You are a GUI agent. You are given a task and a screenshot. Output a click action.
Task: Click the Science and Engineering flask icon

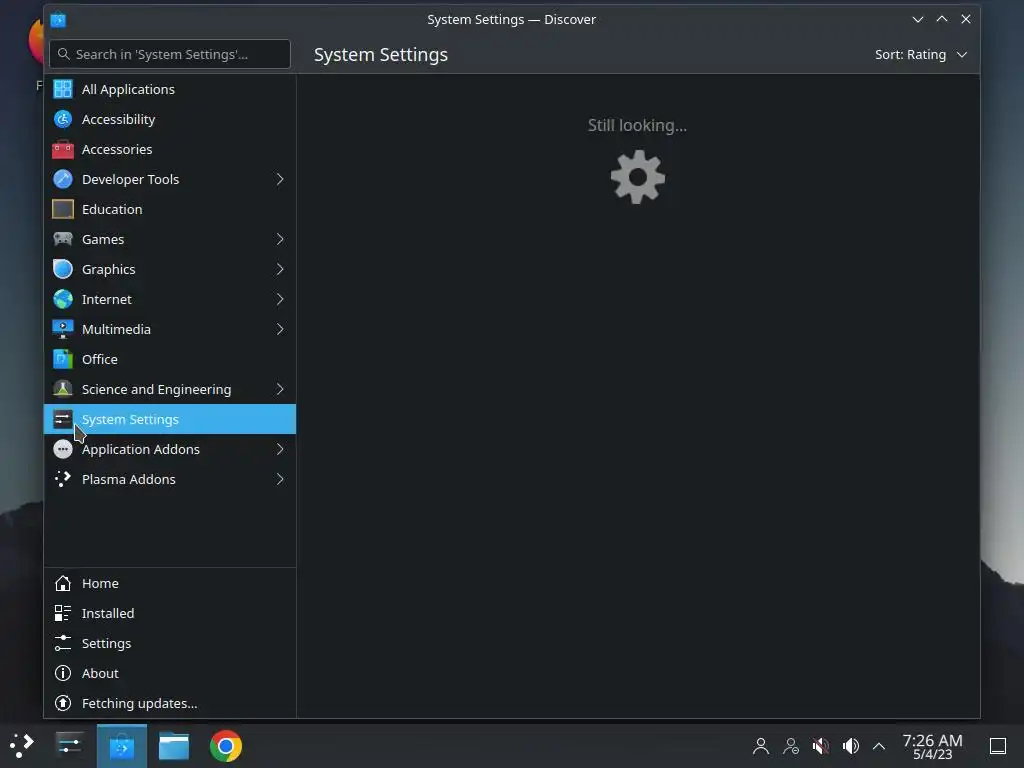click(63, 389)
